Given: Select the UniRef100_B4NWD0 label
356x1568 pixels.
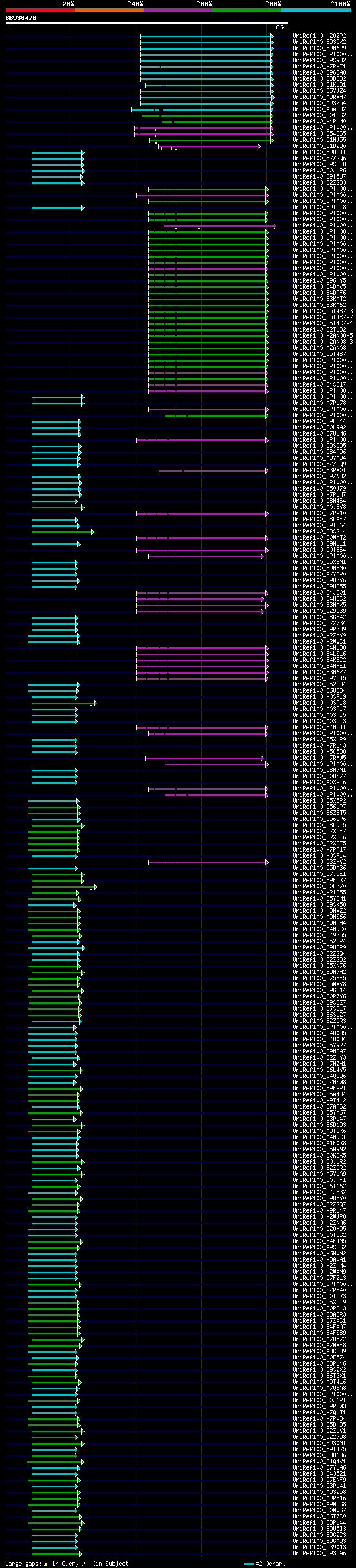Looking at the screenshot, I should (319, 647).
